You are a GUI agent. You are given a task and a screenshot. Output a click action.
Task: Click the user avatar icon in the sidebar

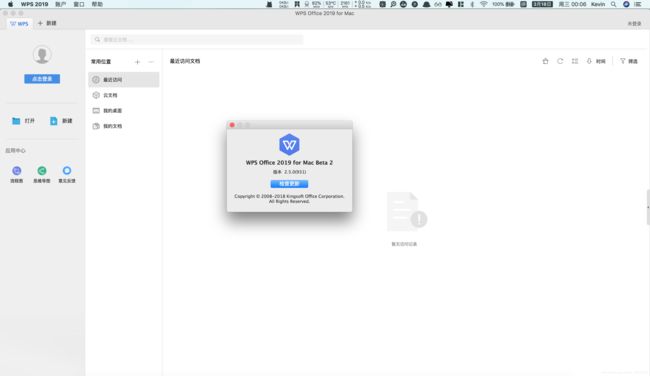(x=42, y=54)
